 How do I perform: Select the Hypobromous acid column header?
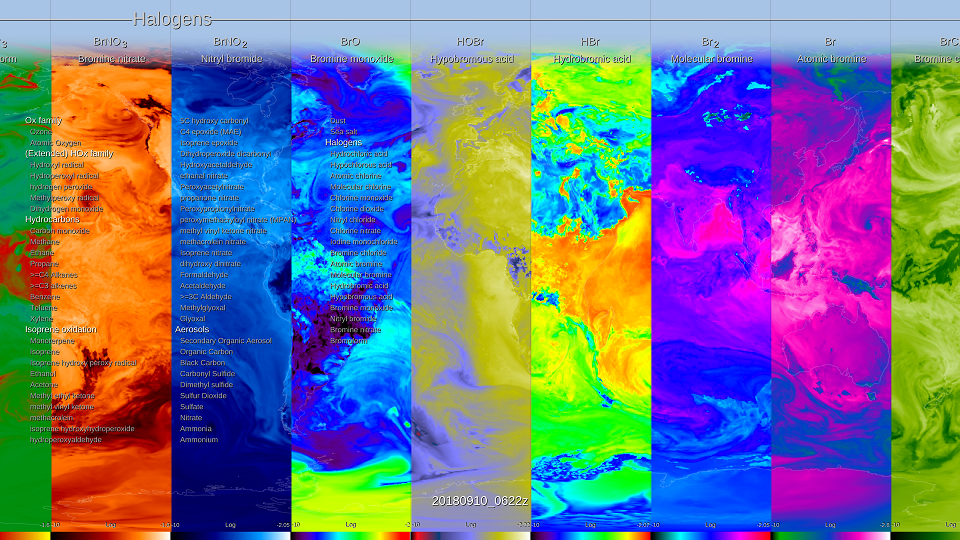click(471, 59)
